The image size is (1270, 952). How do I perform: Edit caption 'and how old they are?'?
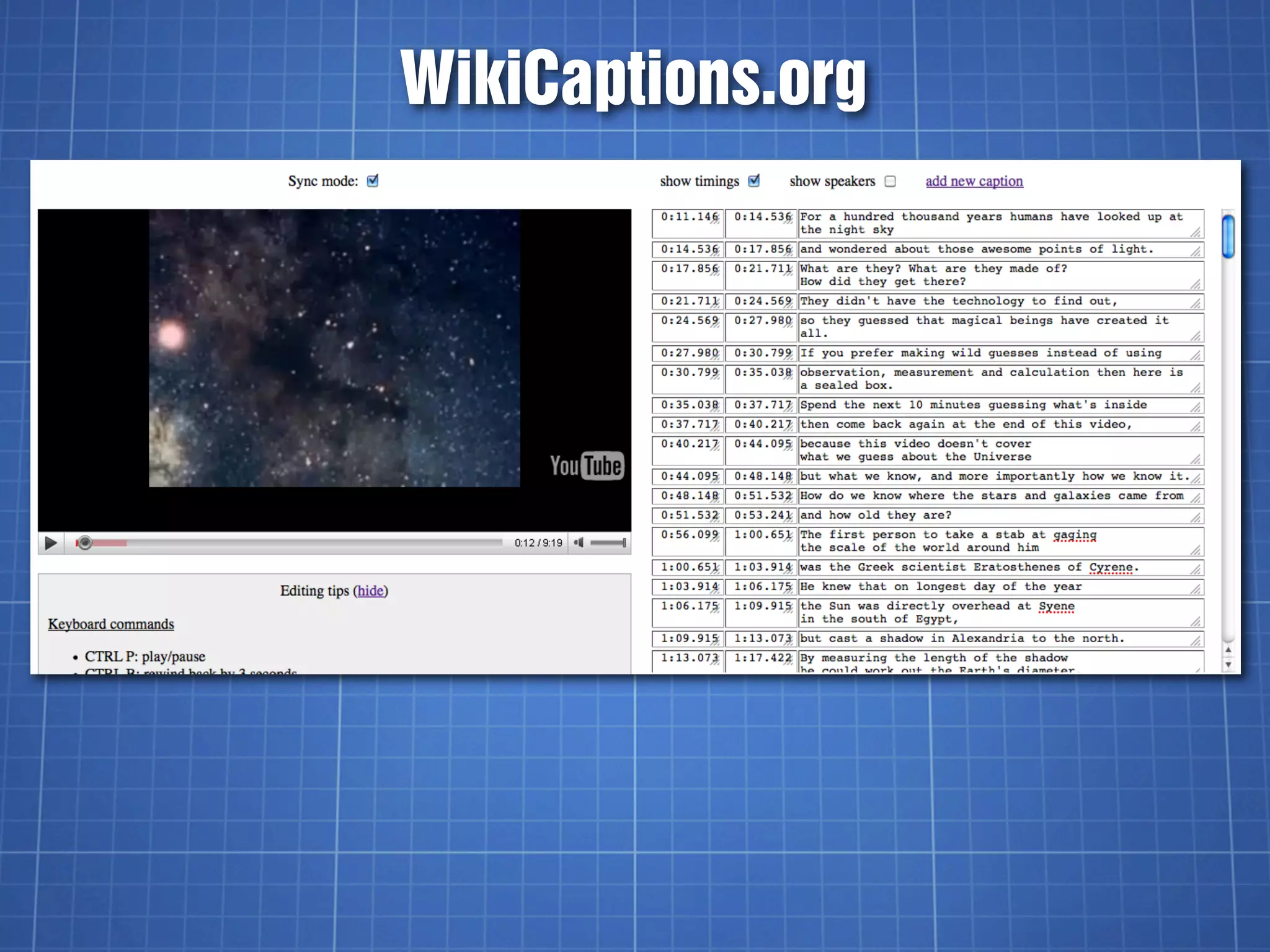pyautogui.click(x=1001, y=516)
